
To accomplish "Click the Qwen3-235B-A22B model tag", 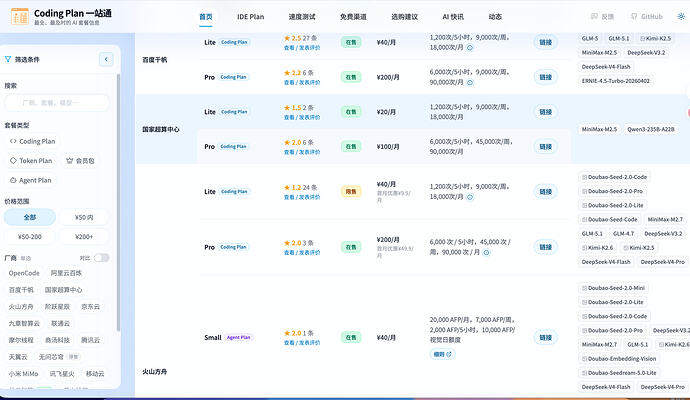I will 650,129.
